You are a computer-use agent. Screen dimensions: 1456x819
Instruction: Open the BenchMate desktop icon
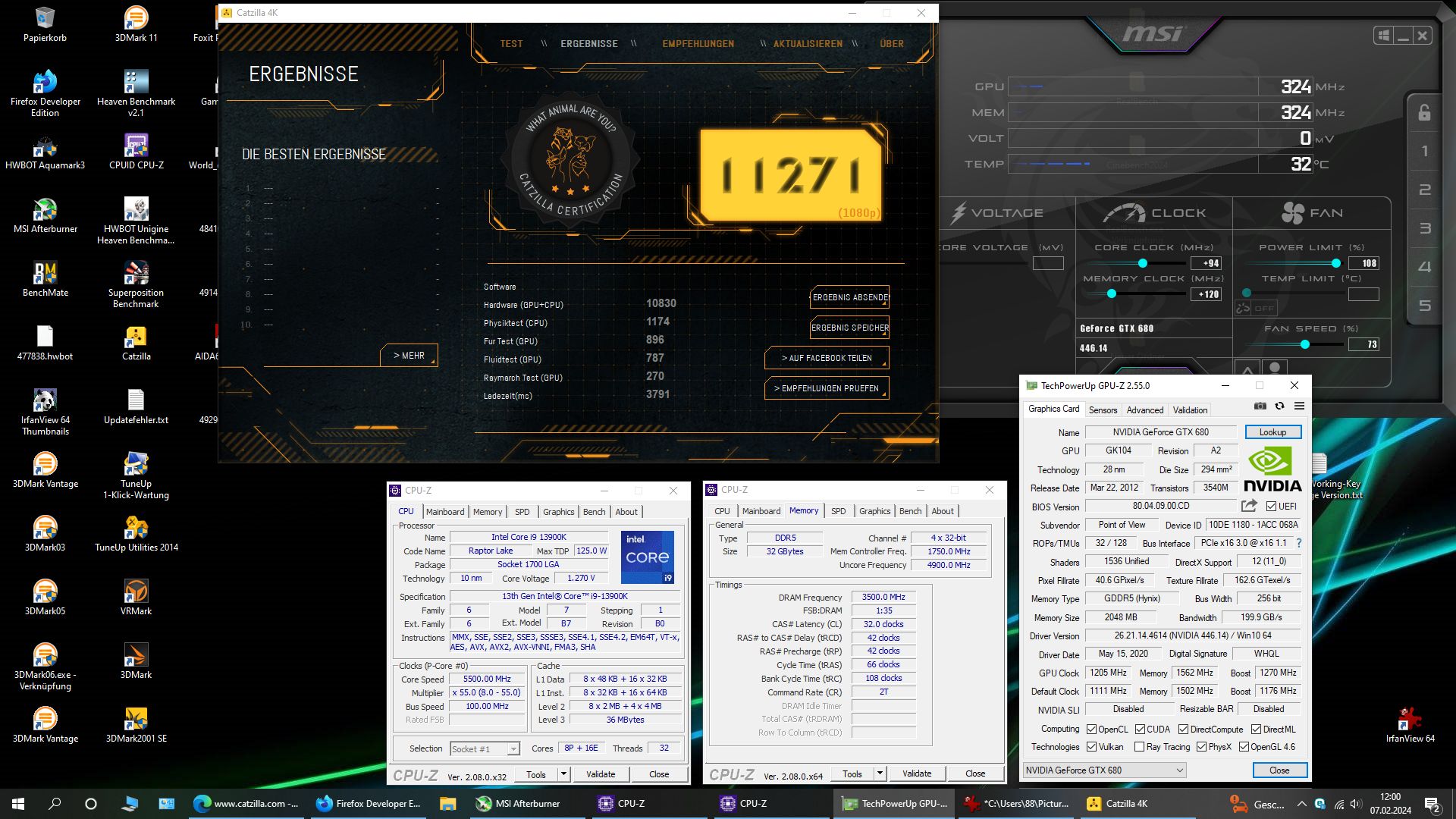pyautogui.click(x=45, y=279)
